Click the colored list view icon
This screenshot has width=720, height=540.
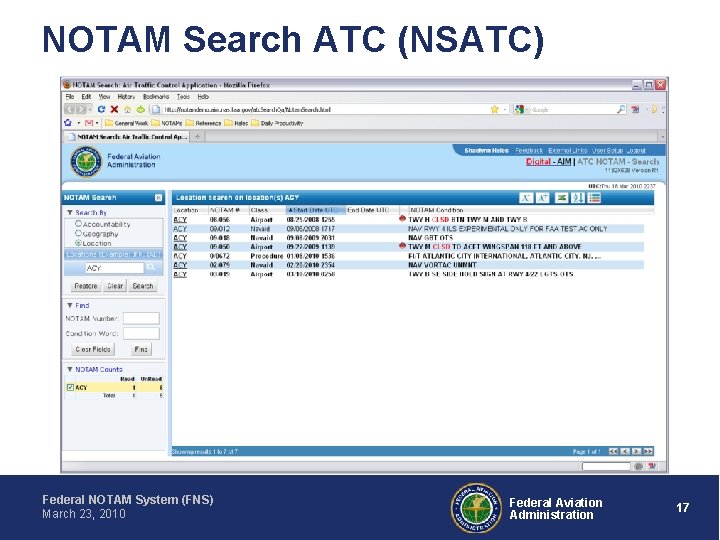(x=594, y=198)
